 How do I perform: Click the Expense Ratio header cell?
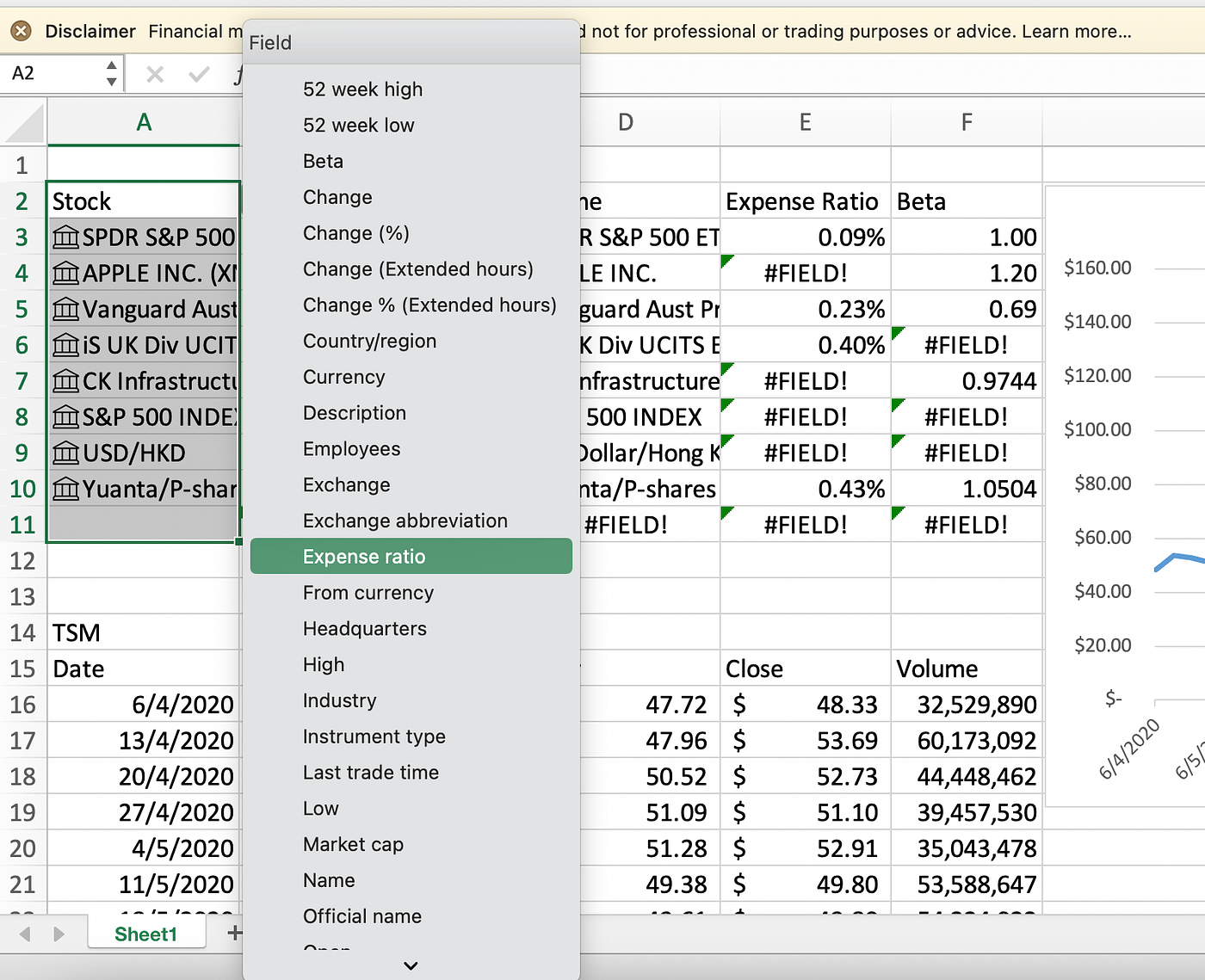pos(805,201)
